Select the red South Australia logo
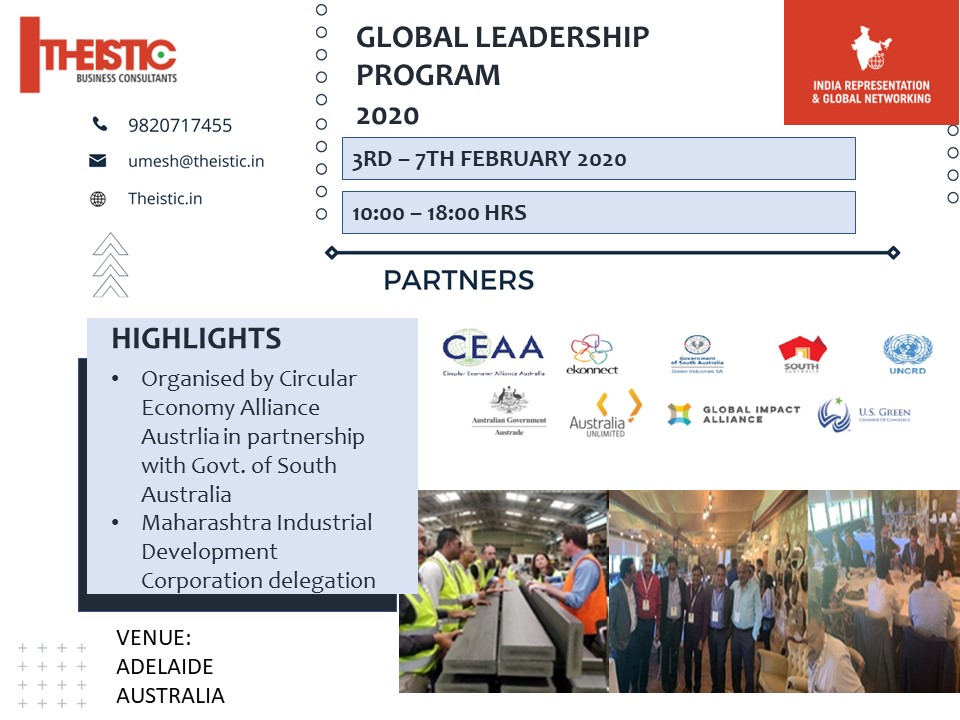The height and width of the screenshot is (720, 960). click(802, 354)
